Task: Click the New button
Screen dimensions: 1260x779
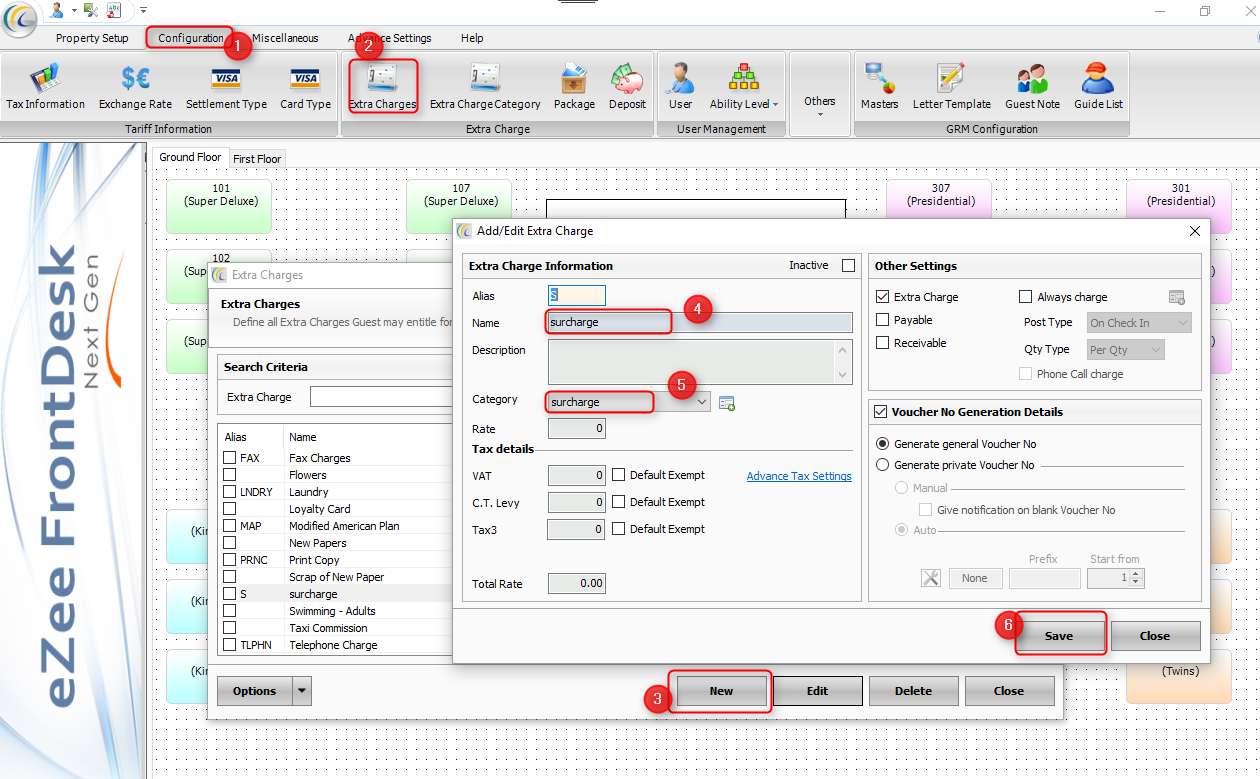Action: [x=721, y=691]
